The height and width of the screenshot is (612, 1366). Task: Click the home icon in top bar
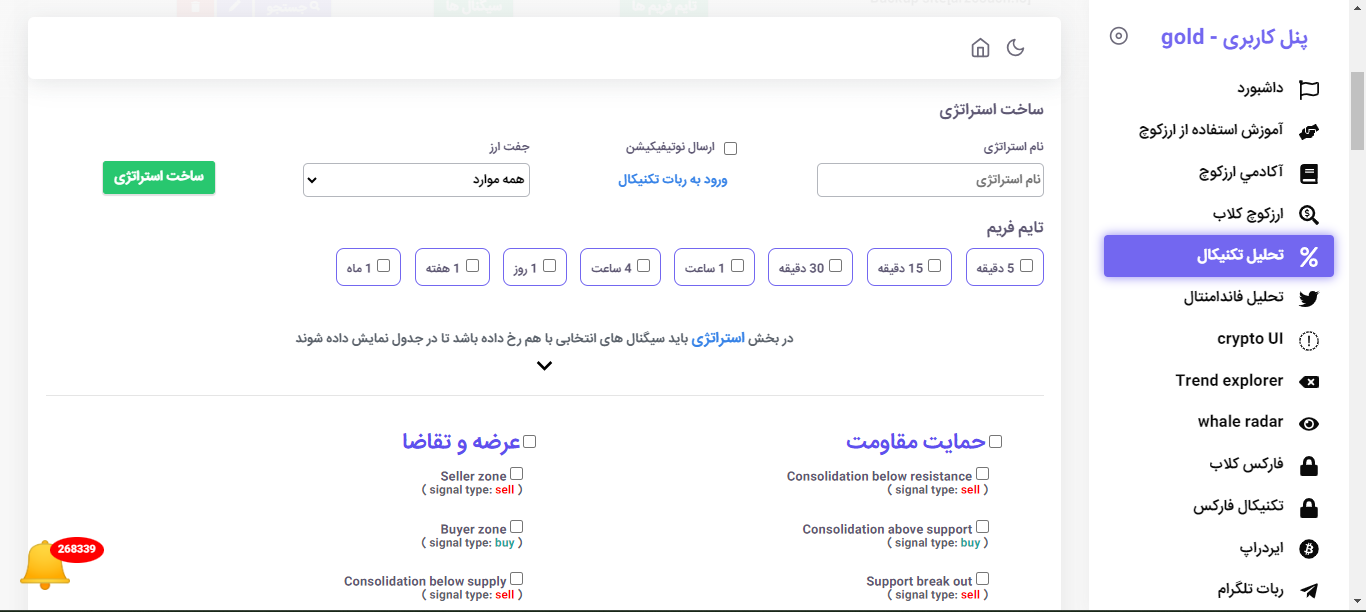pyautogui.click(x=980, y=48)
